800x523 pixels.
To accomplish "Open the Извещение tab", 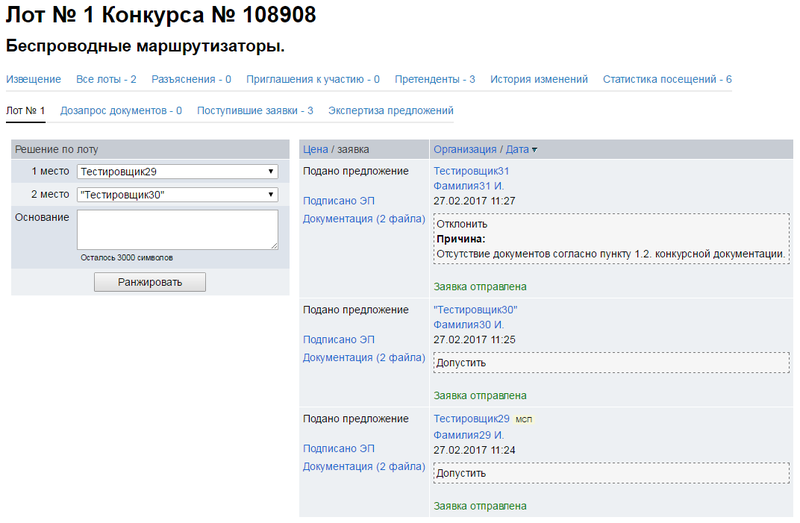I will coord(33,79).
